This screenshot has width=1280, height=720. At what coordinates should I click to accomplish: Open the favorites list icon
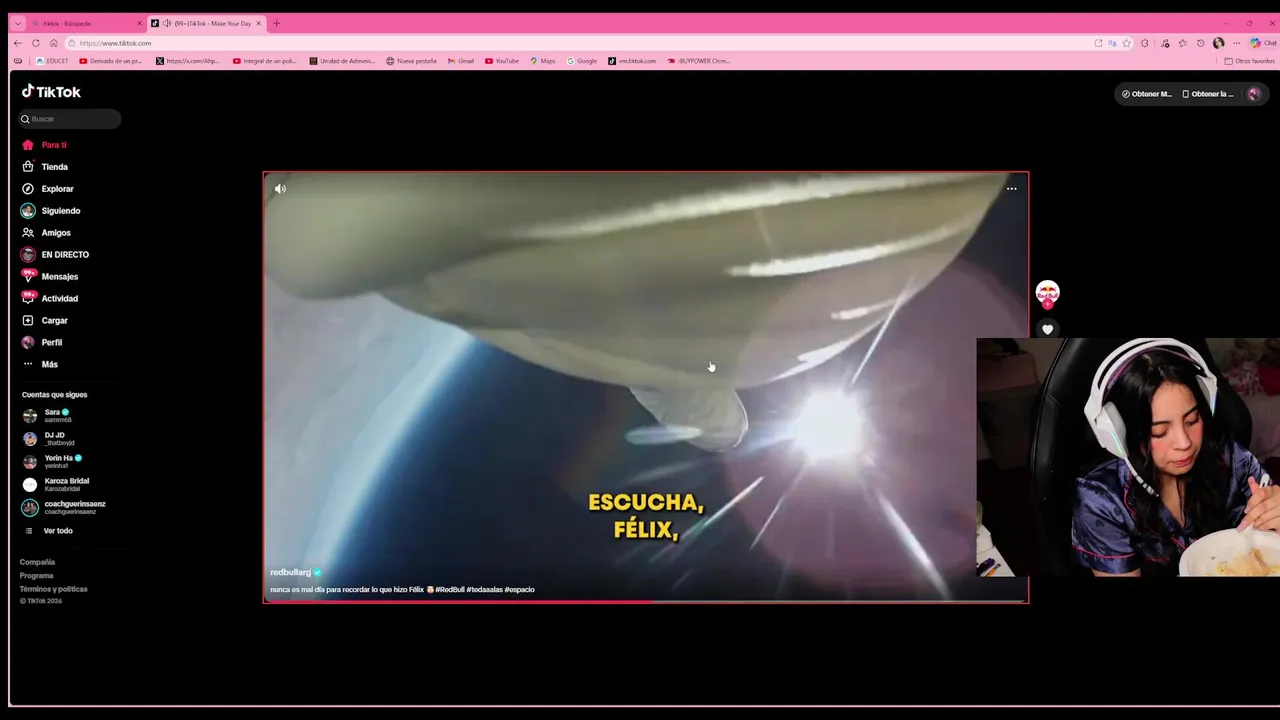1183,43
